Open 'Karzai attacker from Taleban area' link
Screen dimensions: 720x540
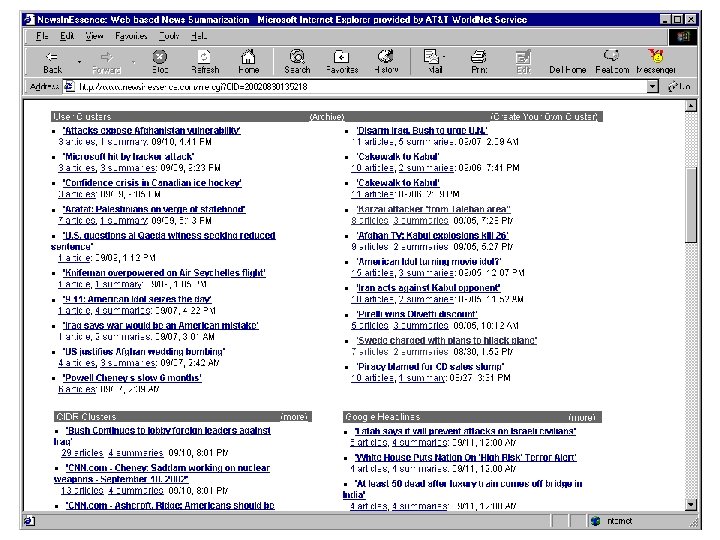[433, 209]
